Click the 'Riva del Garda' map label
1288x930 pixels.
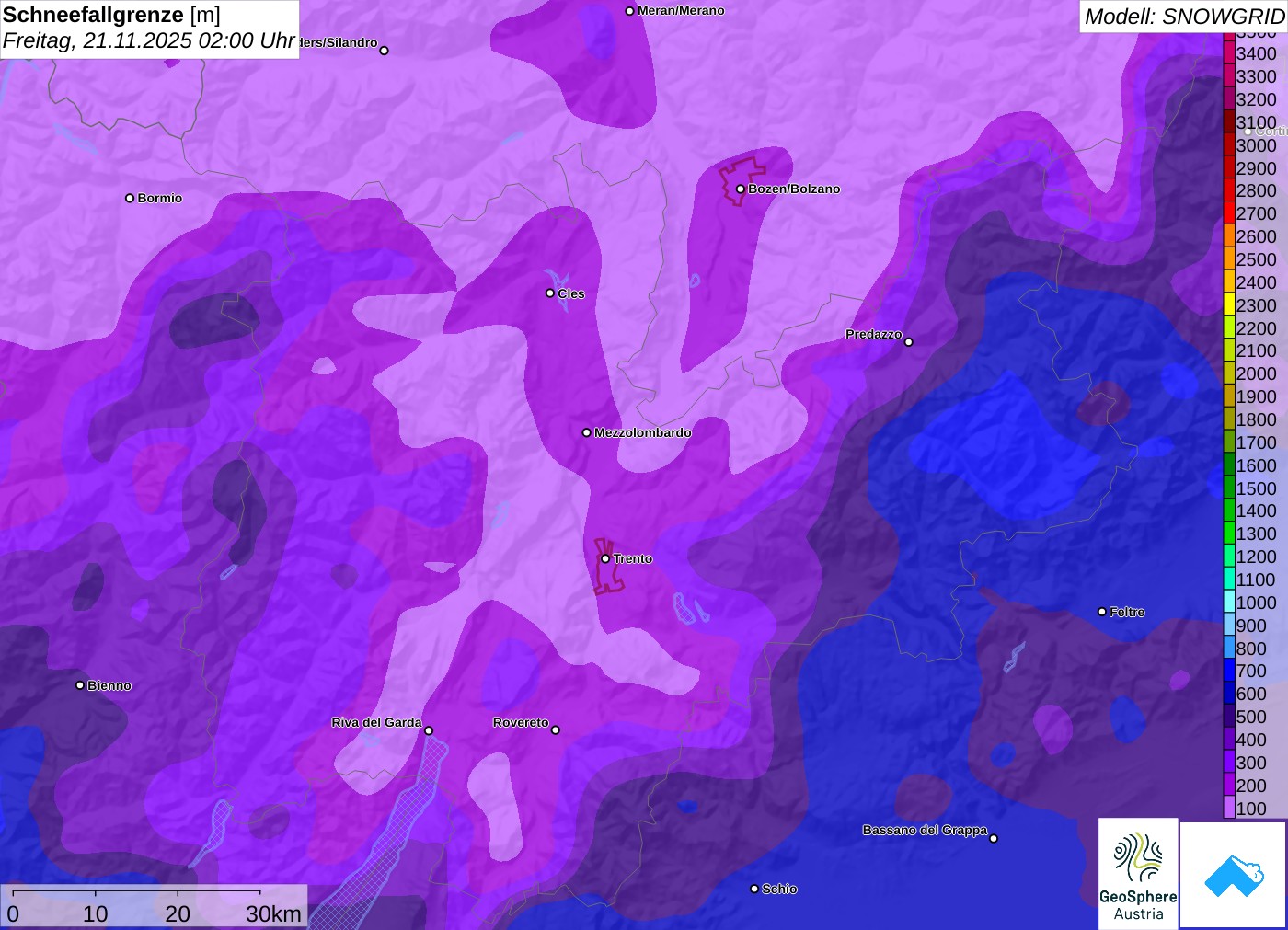click(x=376, y=722)
